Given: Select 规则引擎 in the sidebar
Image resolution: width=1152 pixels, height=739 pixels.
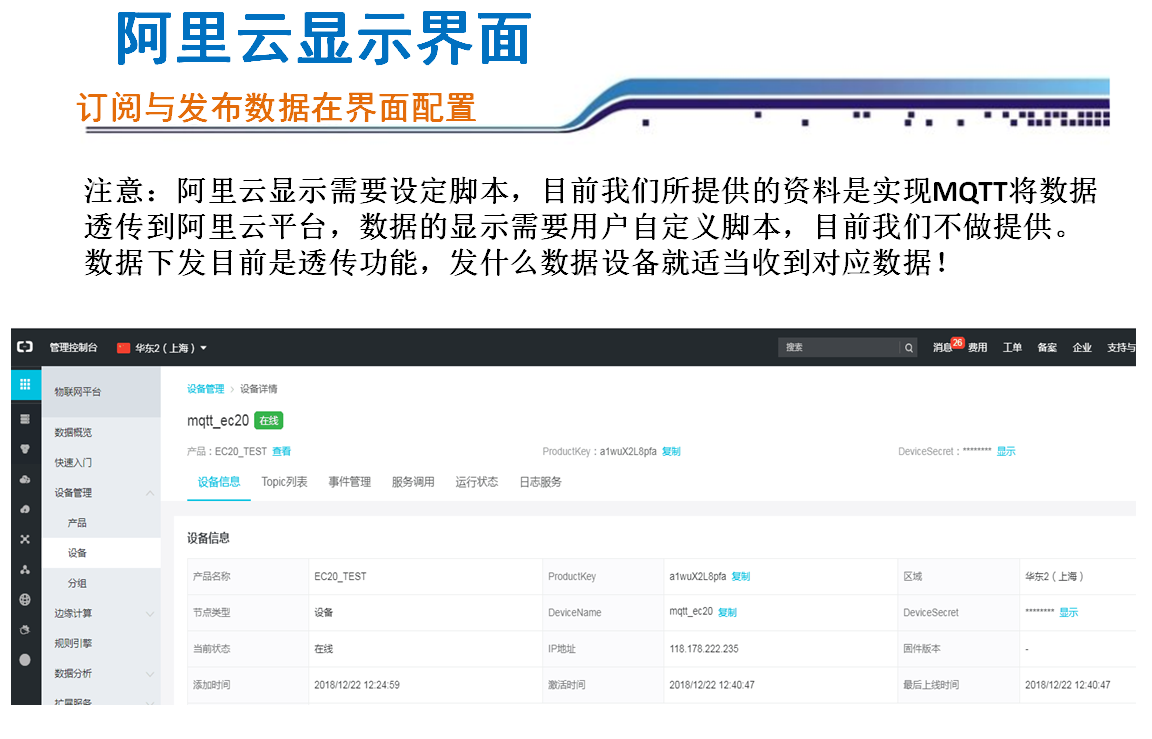Looking at the screenshot, I should click(x=73, y=644).
